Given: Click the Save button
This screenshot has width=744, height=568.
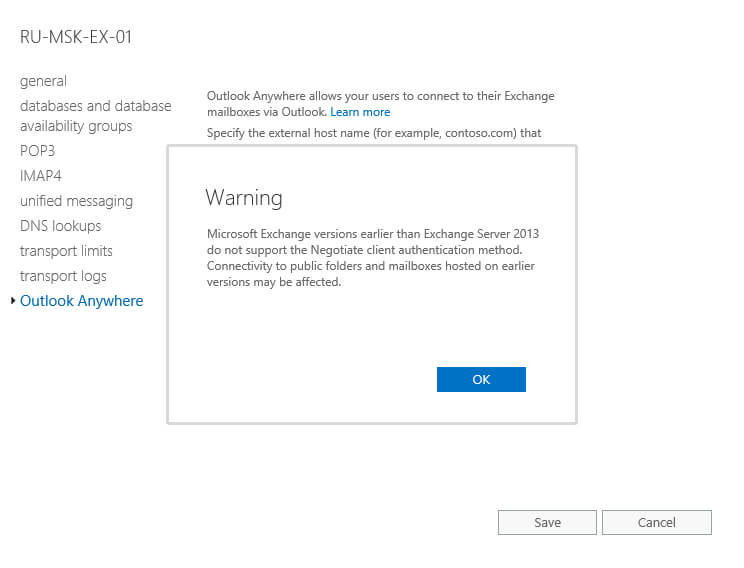Looking at the screenshot, I should pyautogui.click(x=547, y=522).
